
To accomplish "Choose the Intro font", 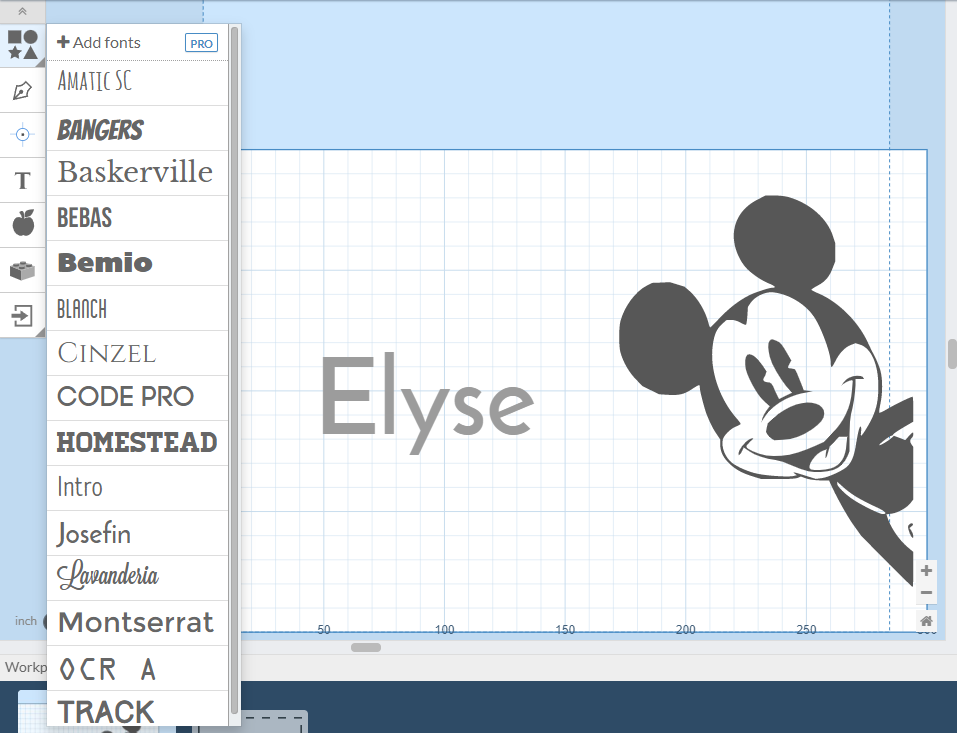I will [x=137, y=488].
